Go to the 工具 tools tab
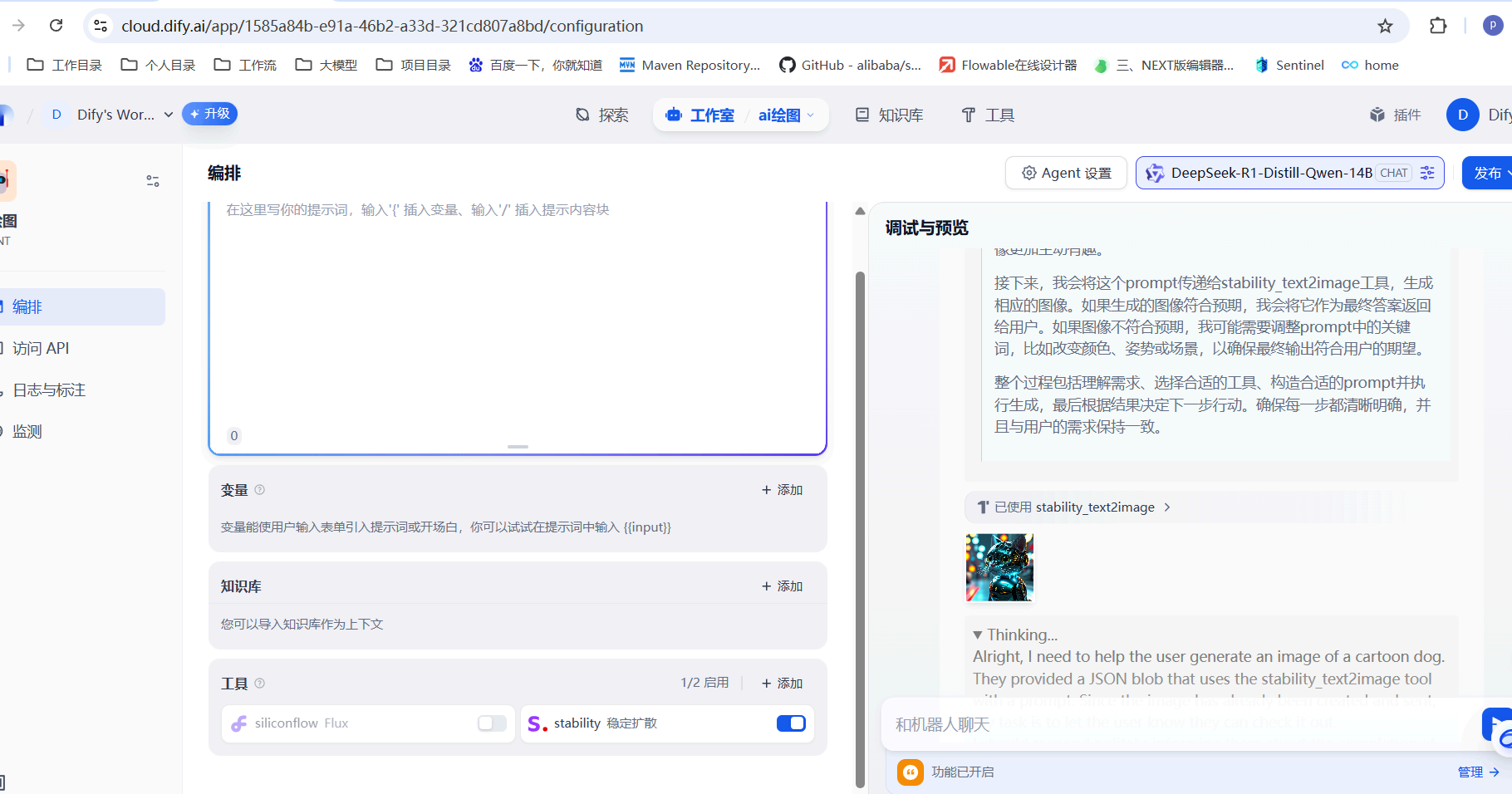1512x794 pixels. click(988, 115)
